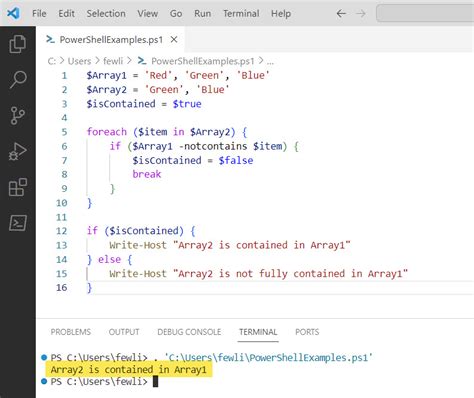Go back with the left arrow
Screen dimensions: 474x398
tap(341, 14)
